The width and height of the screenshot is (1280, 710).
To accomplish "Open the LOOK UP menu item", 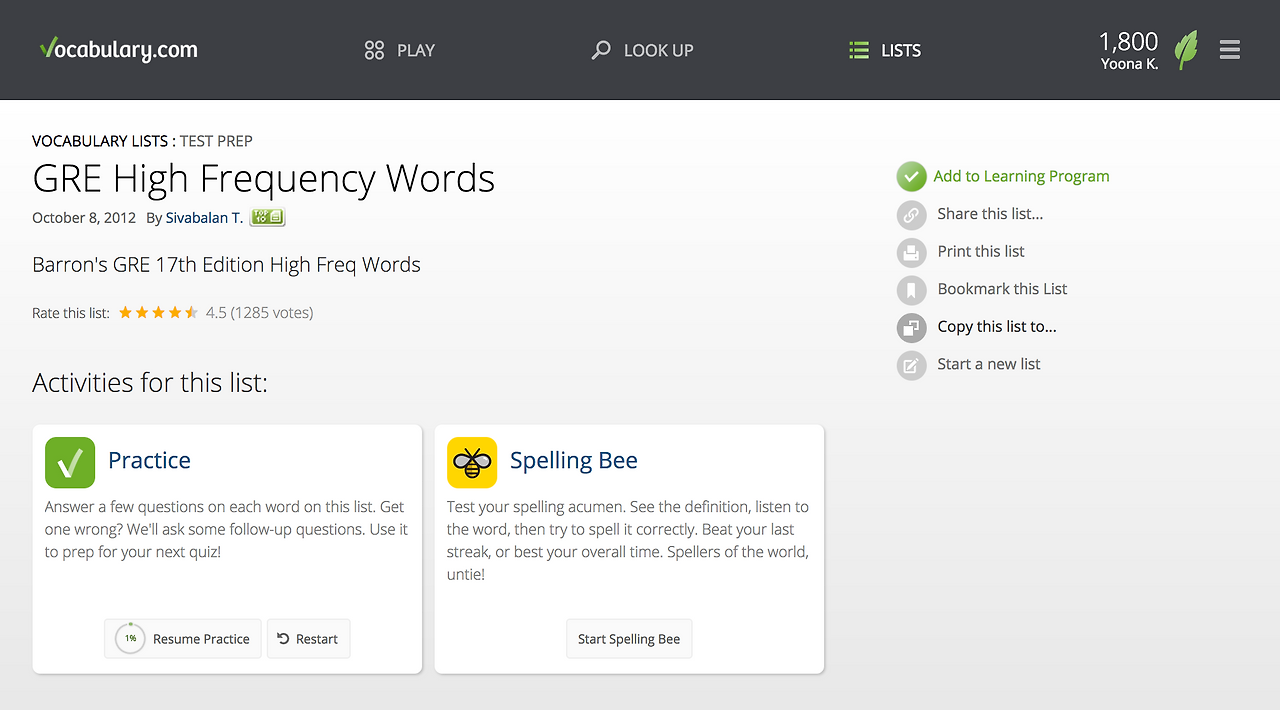I will 658,50.
